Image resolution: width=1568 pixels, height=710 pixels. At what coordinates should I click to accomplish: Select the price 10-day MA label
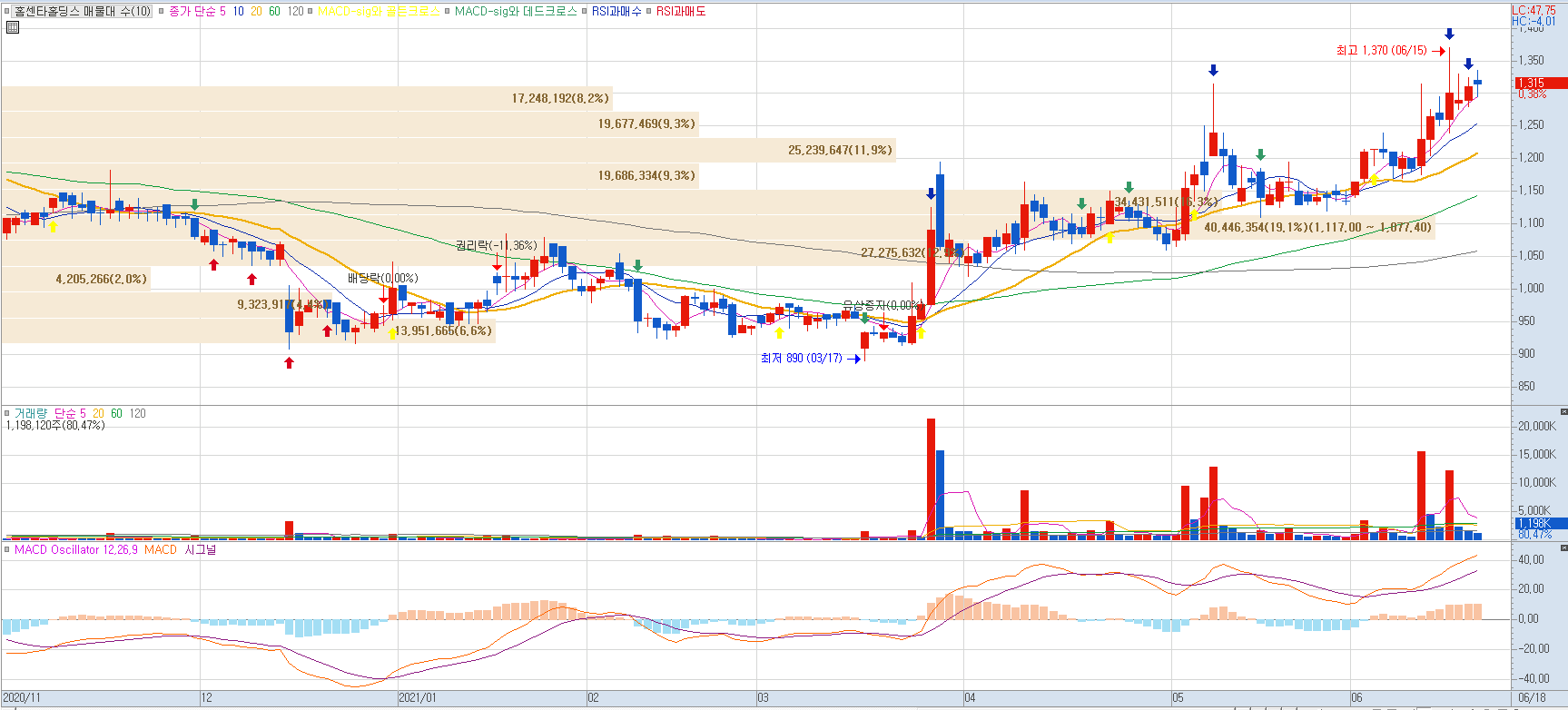(x=238, y=12)
